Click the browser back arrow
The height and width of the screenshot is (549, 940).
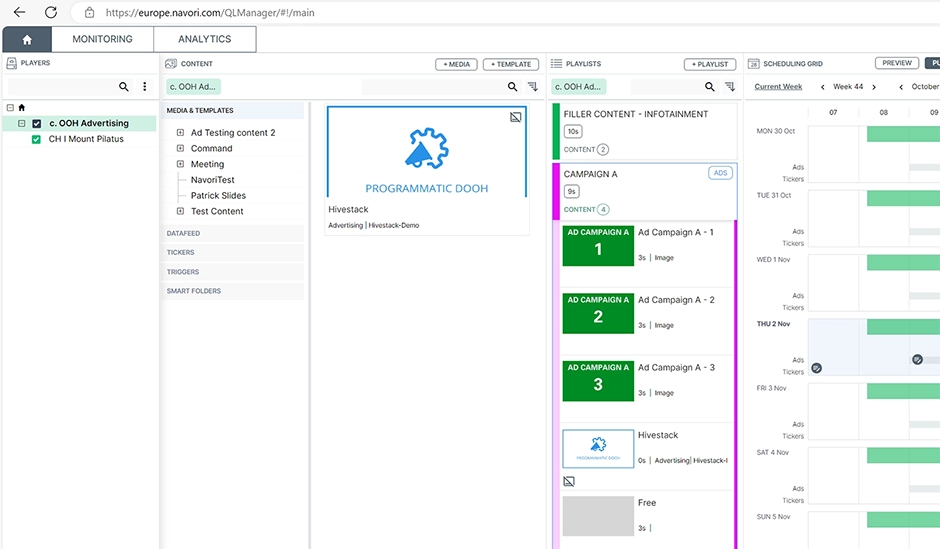(x=19, y=13)
